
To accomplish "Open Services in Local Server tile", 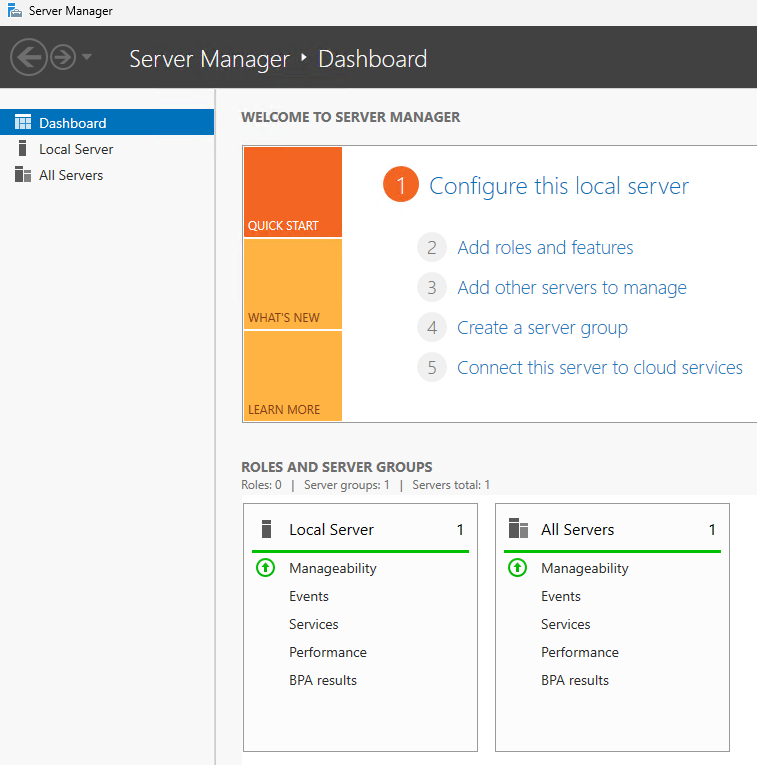I will 314,624.
